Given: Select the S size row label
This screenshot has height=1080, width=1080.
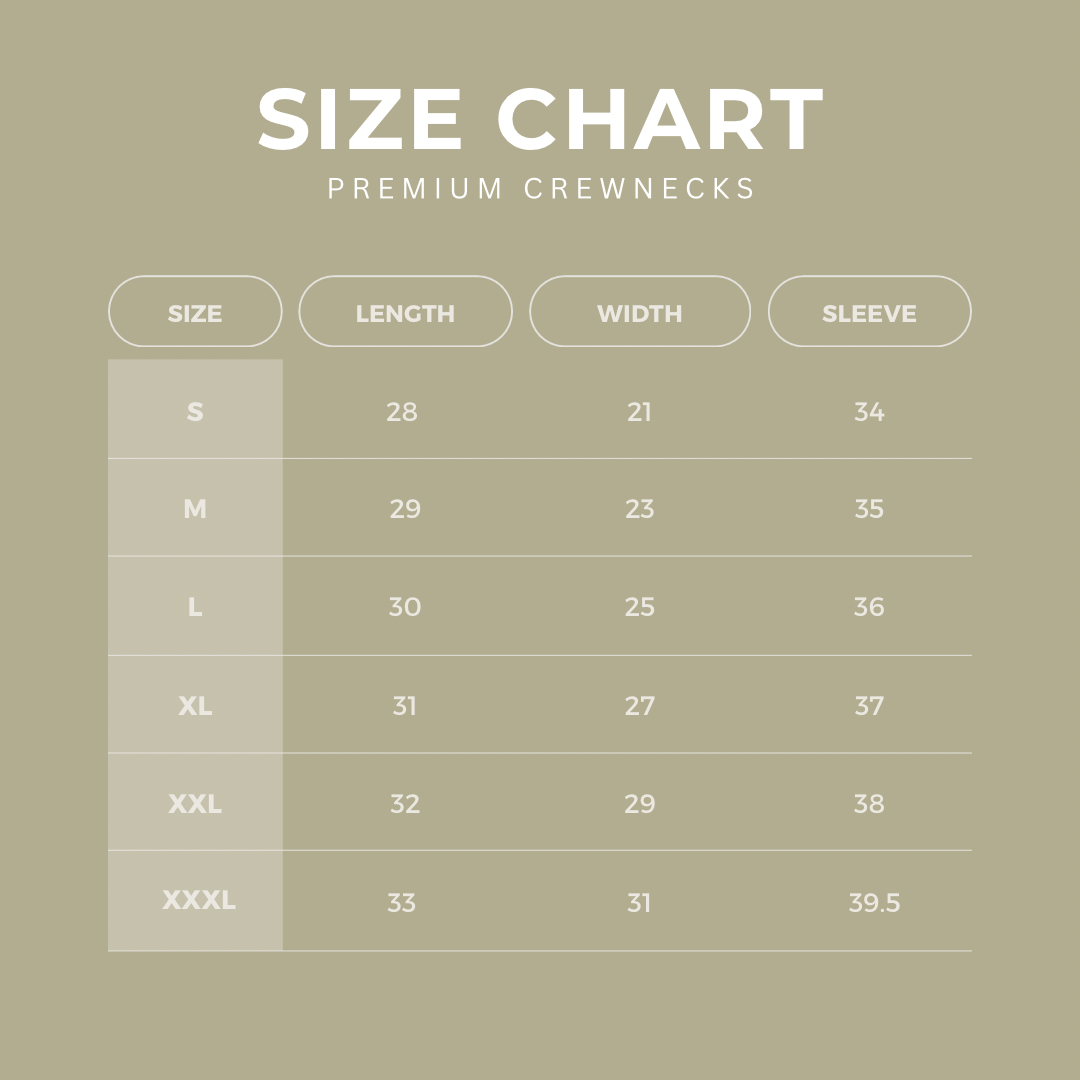Looking at the screenshot, I should coord(195,411).
